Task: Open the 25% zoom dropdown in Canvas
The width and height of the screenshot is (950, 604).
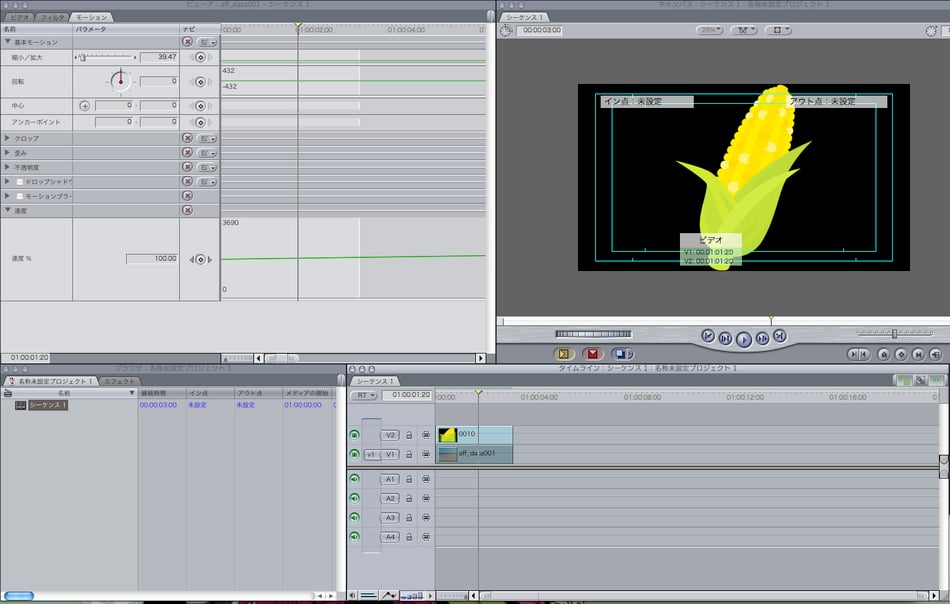Action: [x=710, y=30]
